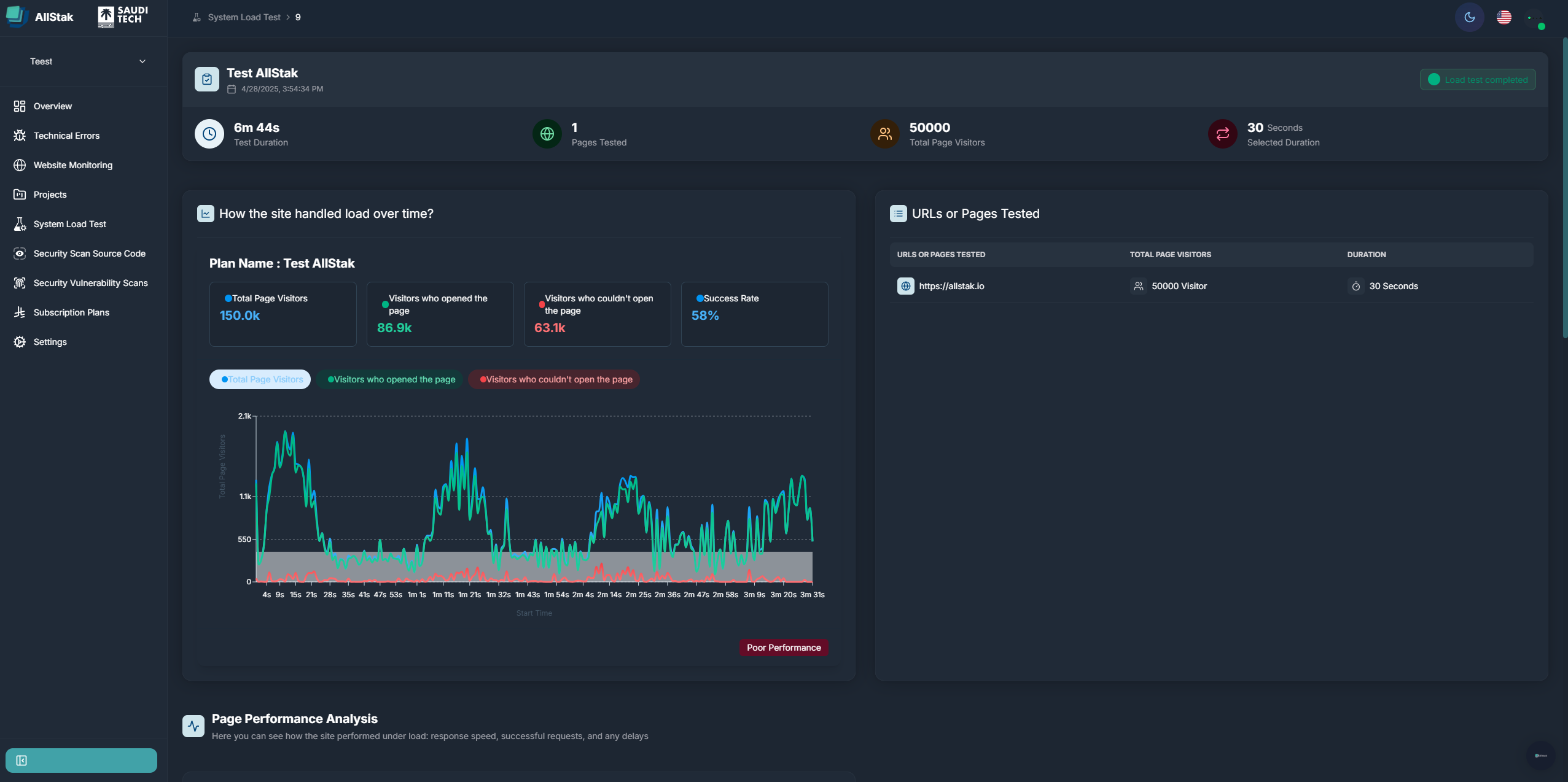Click the load-over-time chart icon
Image resolution: width=1568 pixels, height=782 pixels.
[x=206, y=214]
